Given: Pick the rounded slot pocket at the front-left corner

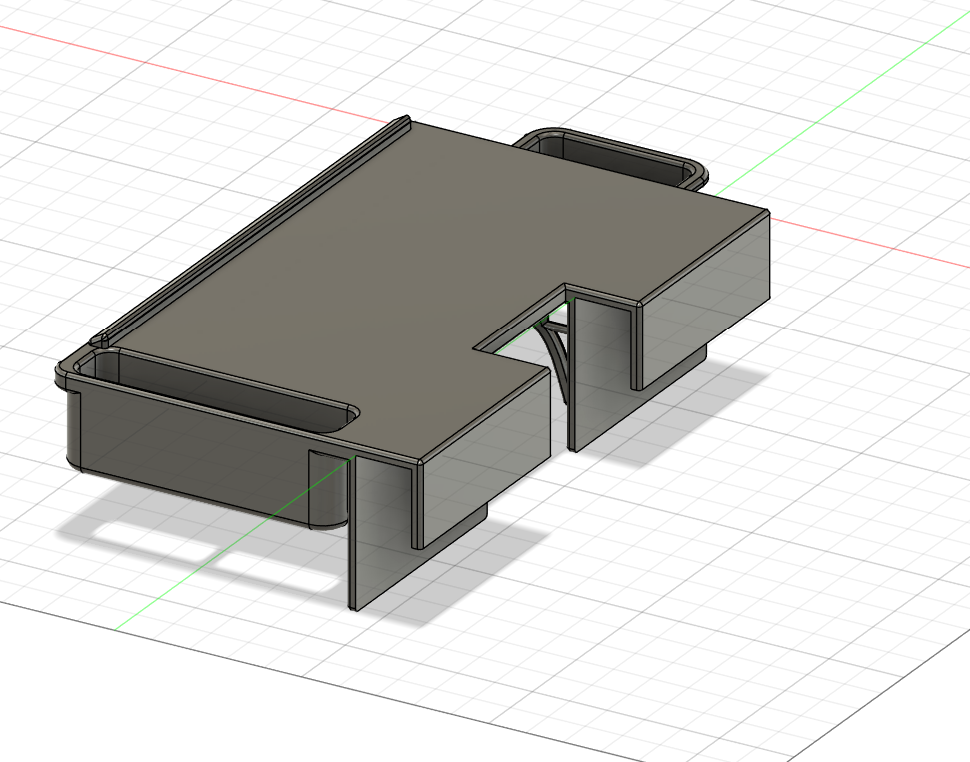Looking at the screenshot, I should [217, 391].
